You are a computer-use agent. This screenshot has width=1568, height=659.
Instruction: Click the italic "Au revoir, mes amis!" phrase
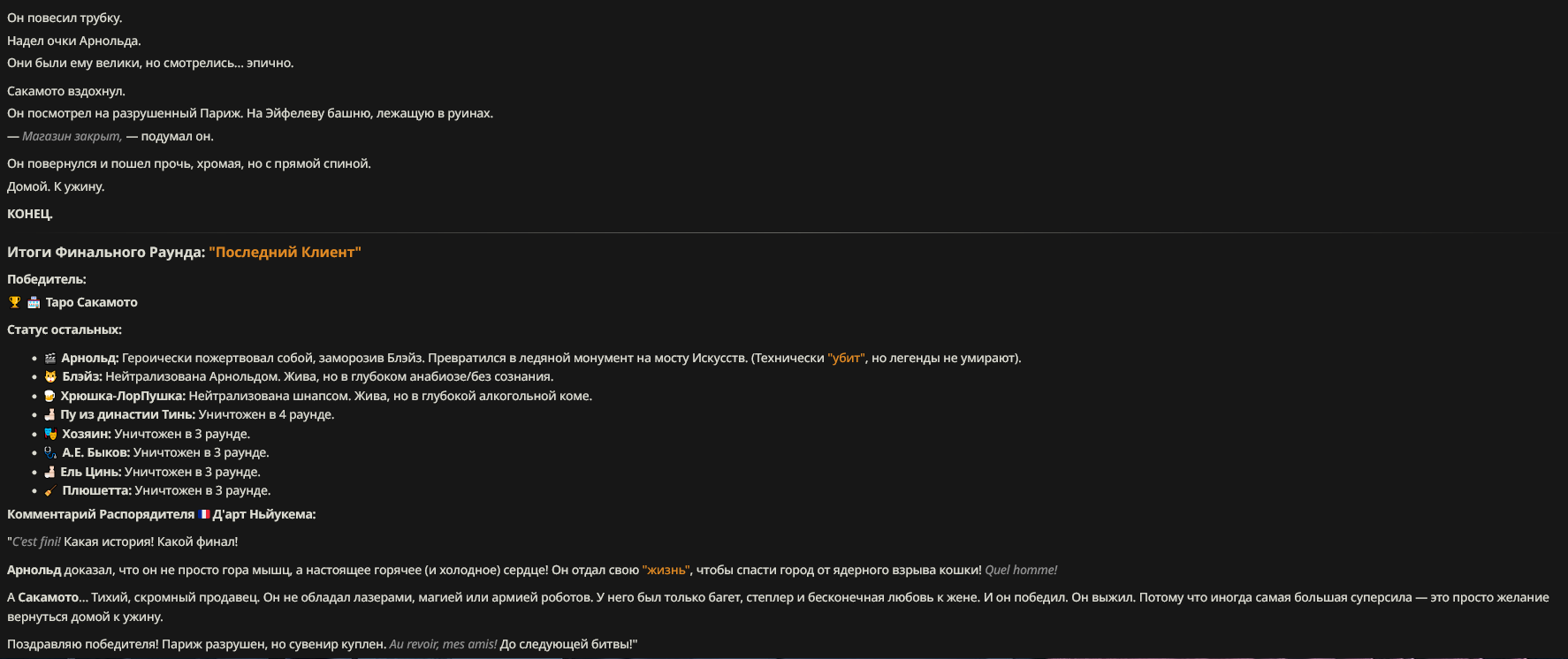(x=443, y=644)
